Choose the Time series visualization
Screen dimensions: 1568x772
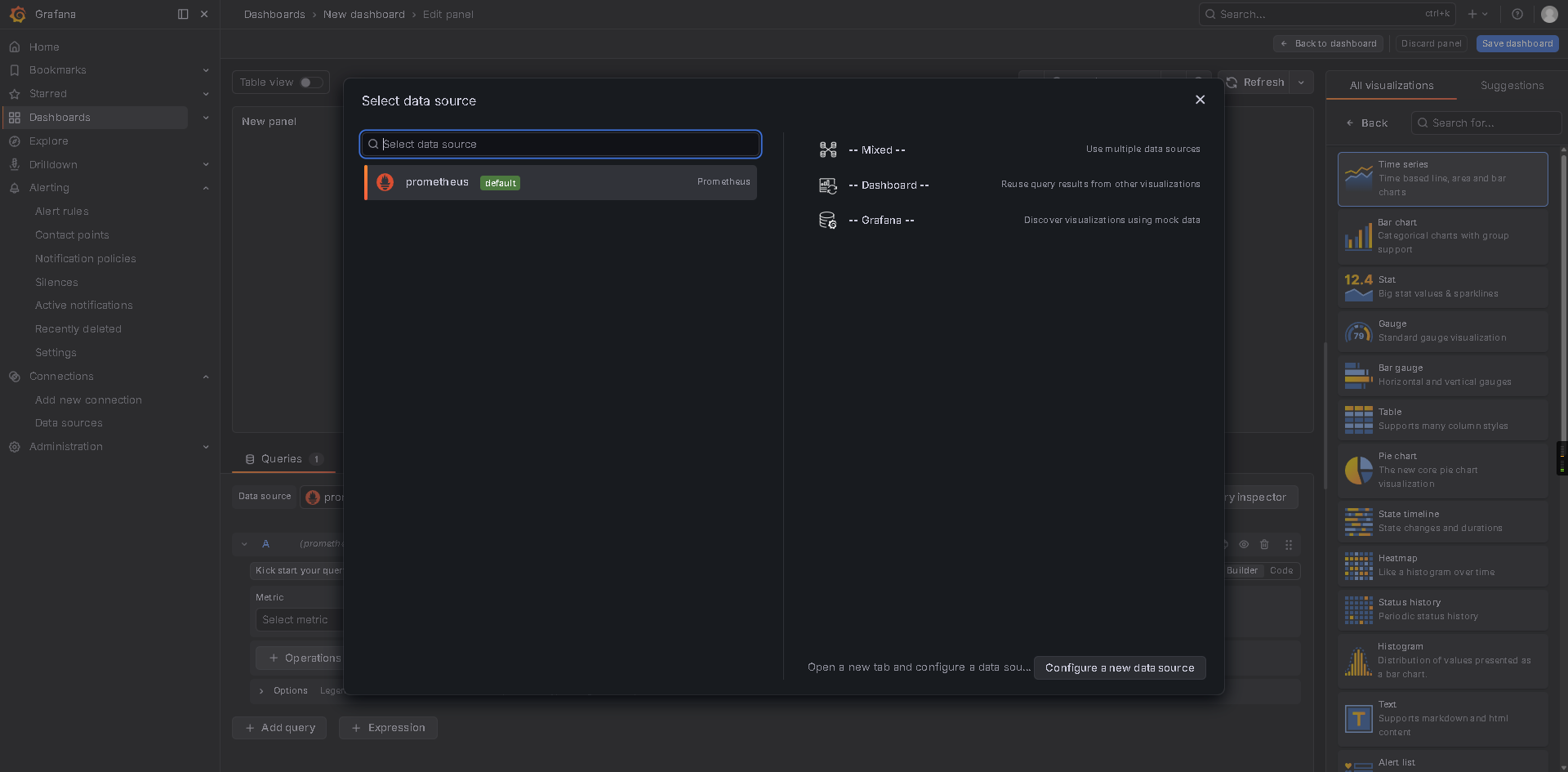point(1442,179)
